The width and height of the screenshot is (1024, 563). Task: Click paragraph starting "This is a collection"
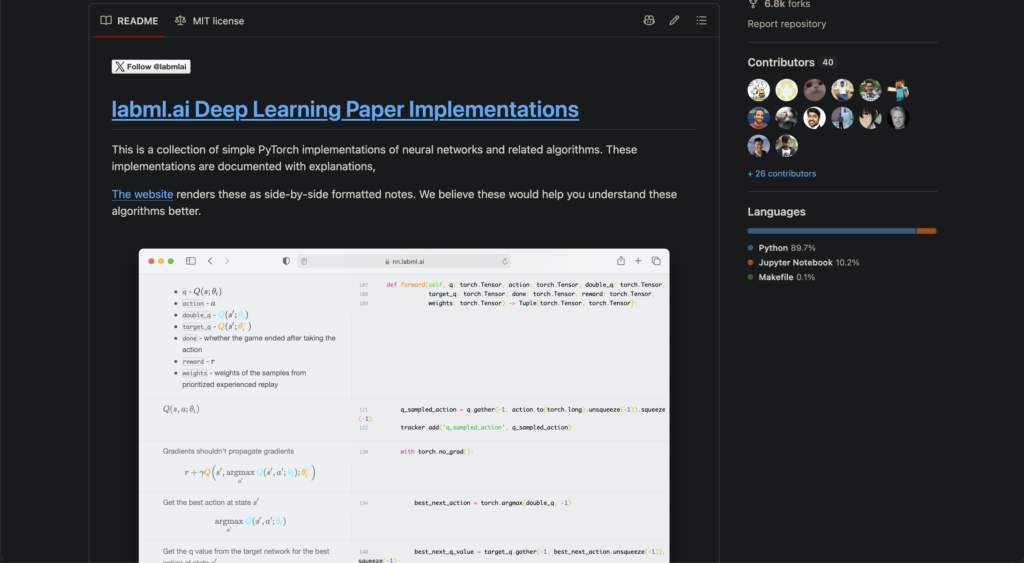click(x=374, y=158)
